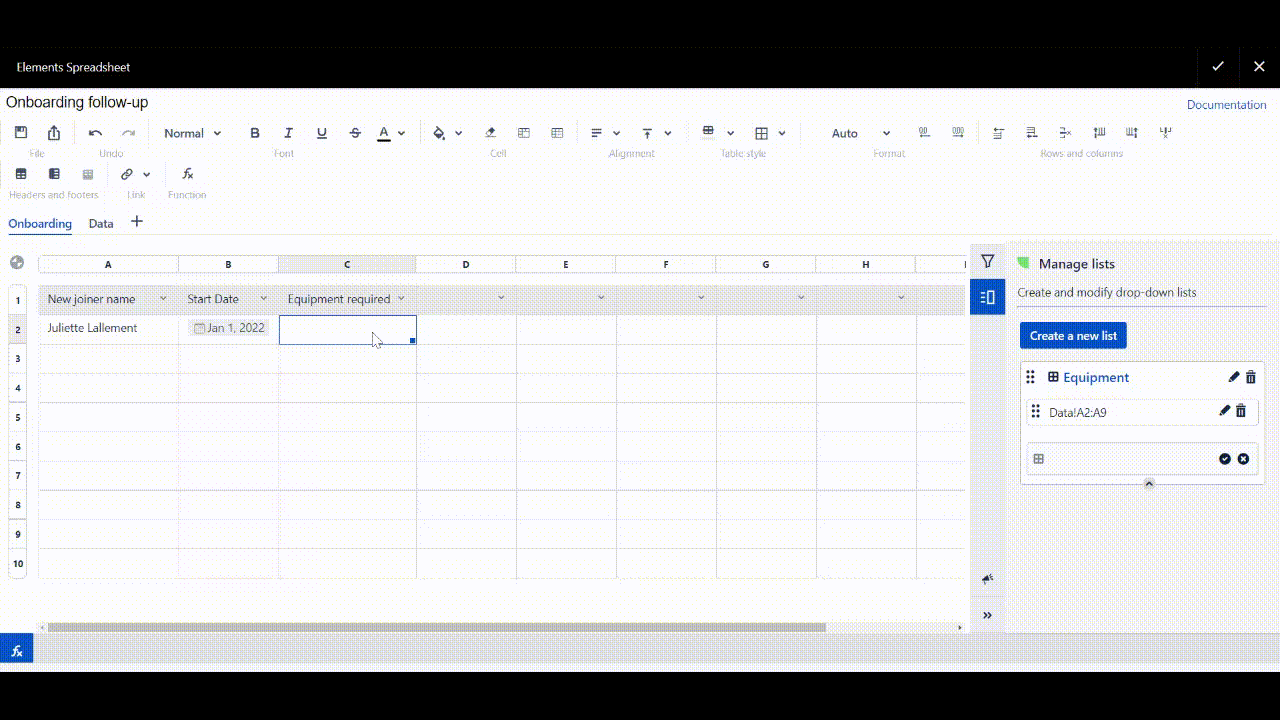Add a new sheet with plus tab
Viewport: 1280px width, 720px height.
tap(137, 222)
